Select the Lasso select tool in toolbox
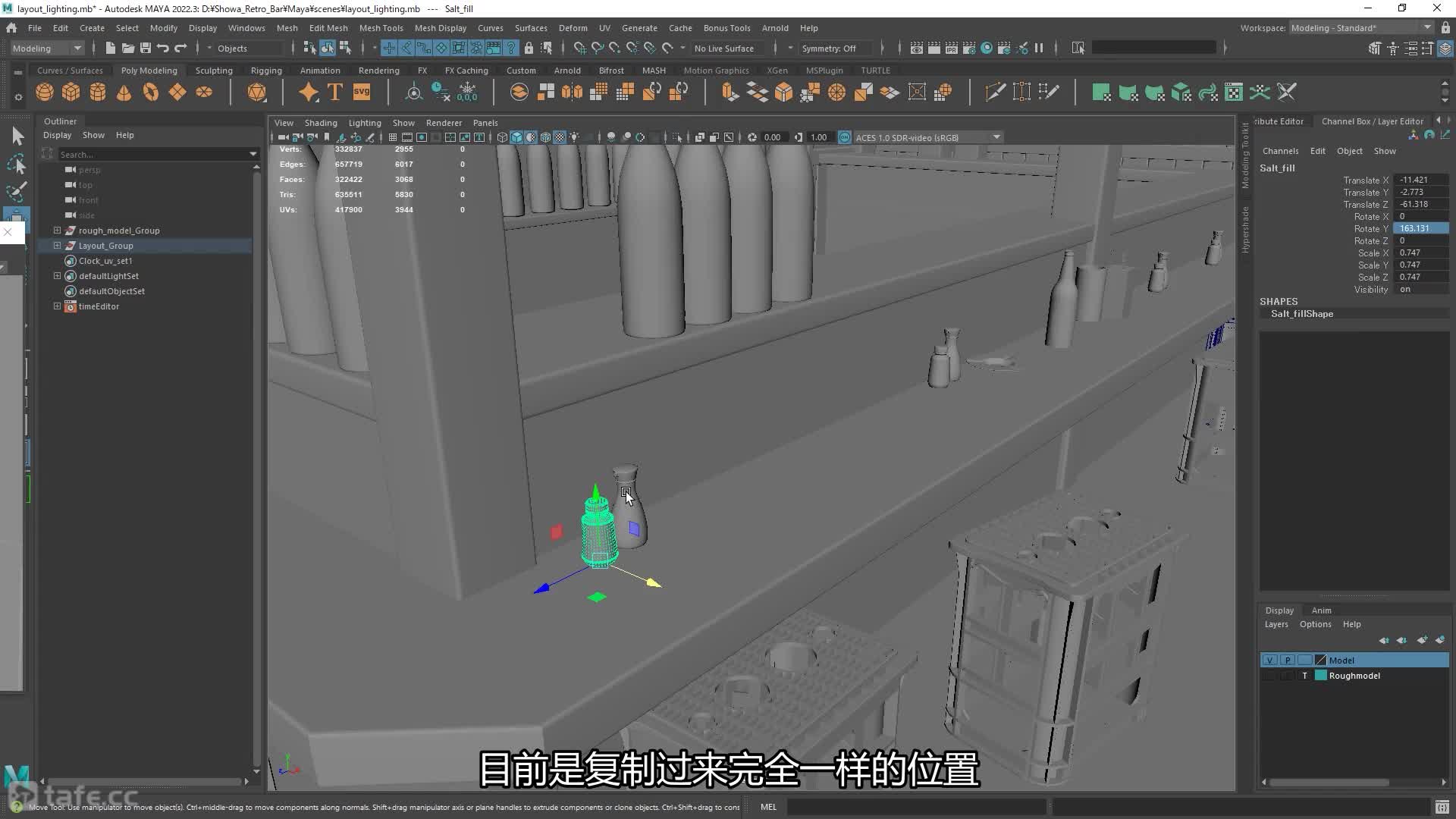Screen dimensions: 1456x819 (x=17, y=164)
